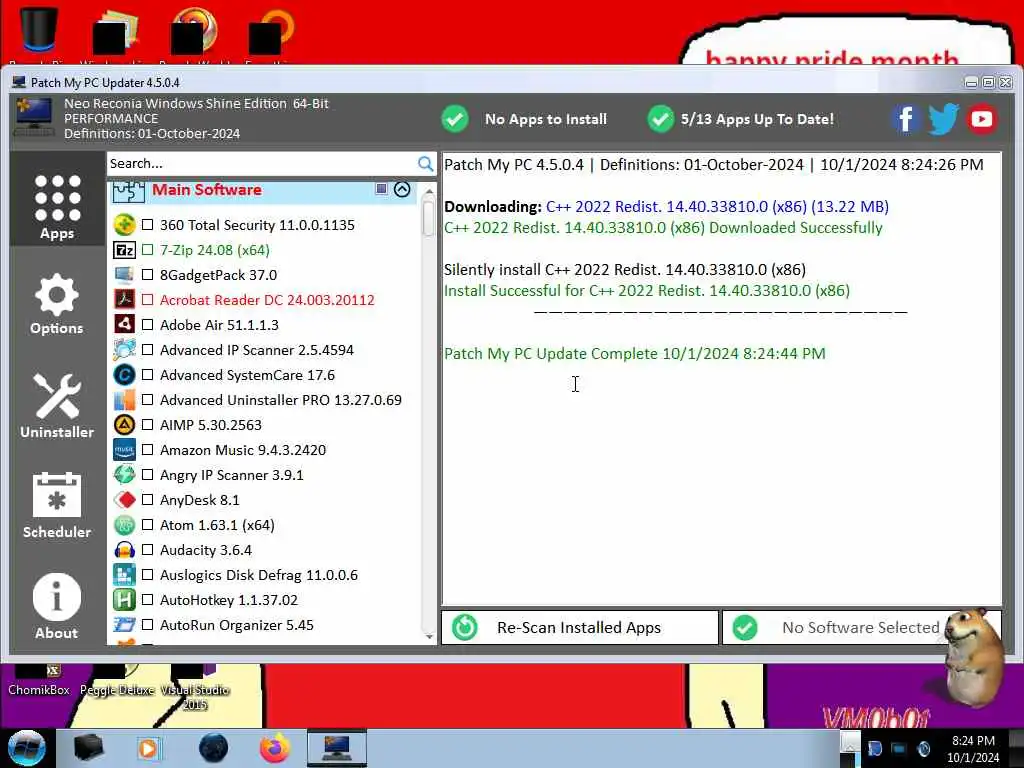Check the Amazon Music checkbox
Image resolution: width=1024 pixels, height=768 pixels.
pyautogui.click(x=148, y=450)
